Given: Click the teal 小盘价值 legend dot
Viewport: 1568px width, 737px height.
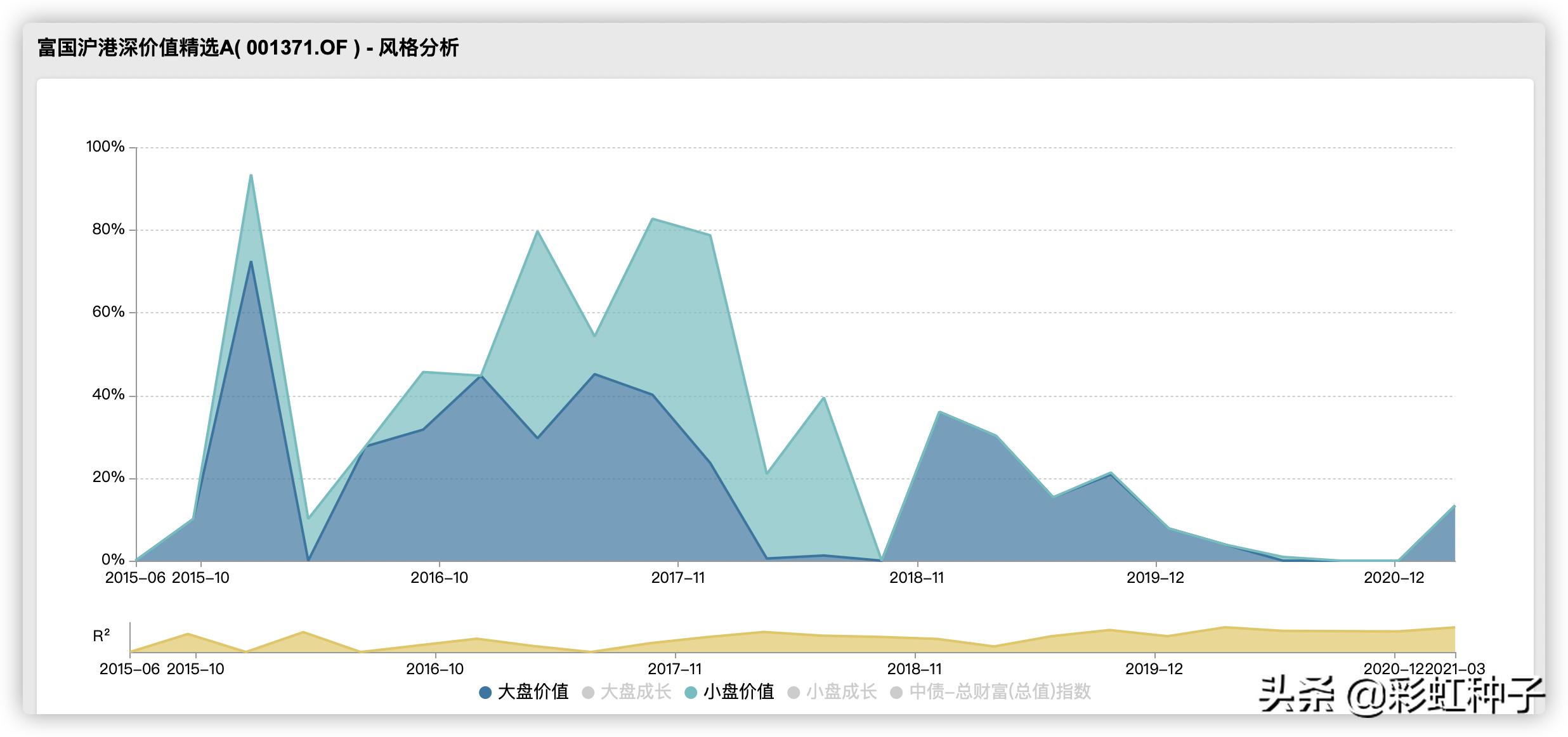Looking at the screenshot, I should [x=691, y=693].
